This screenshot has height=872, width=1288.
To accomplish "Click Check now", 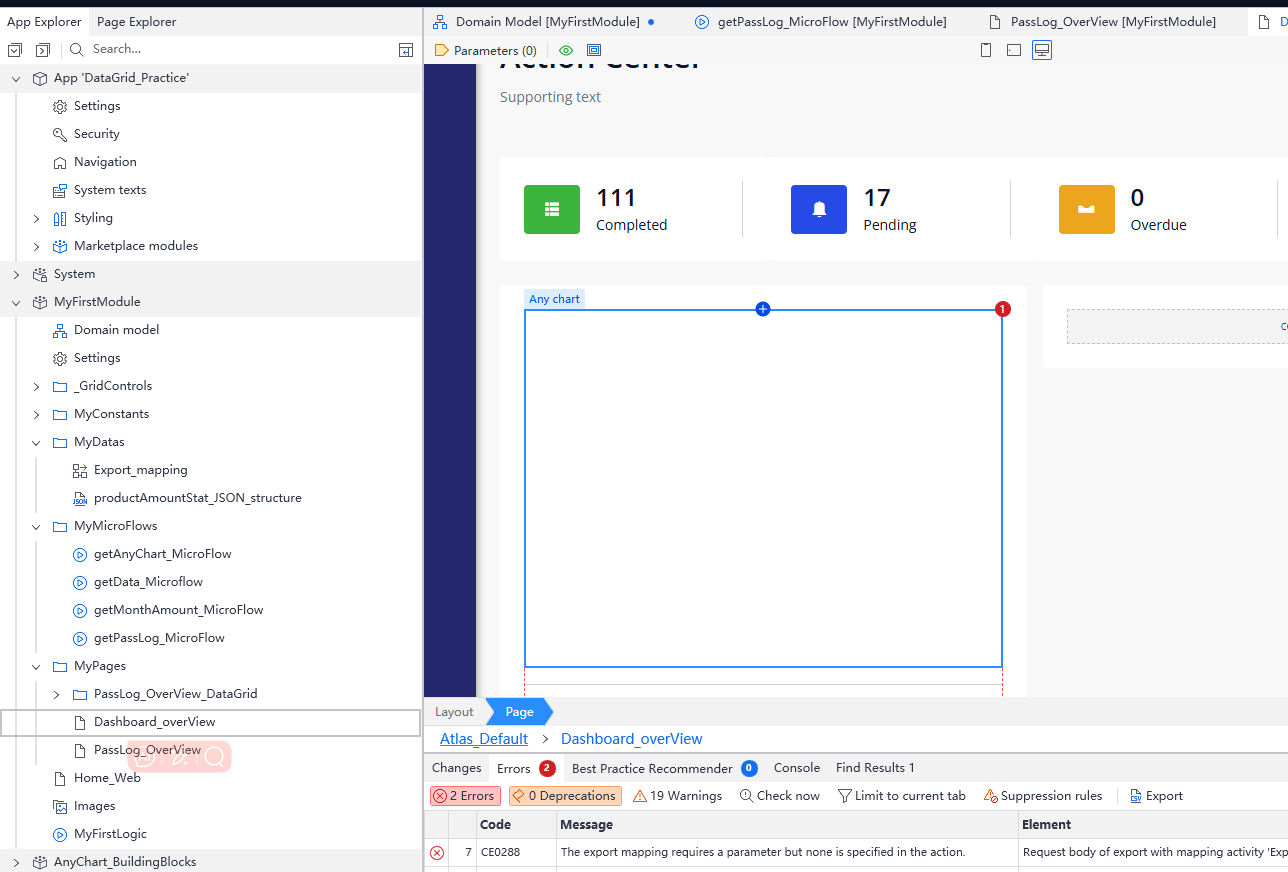I will pos(780,796).
